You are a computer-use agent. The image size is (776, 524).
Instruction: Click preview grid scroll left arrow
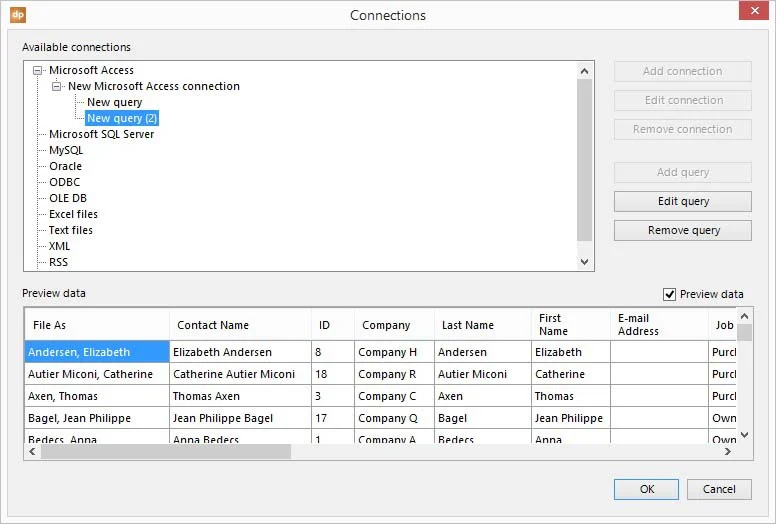[x=33, y=451]
